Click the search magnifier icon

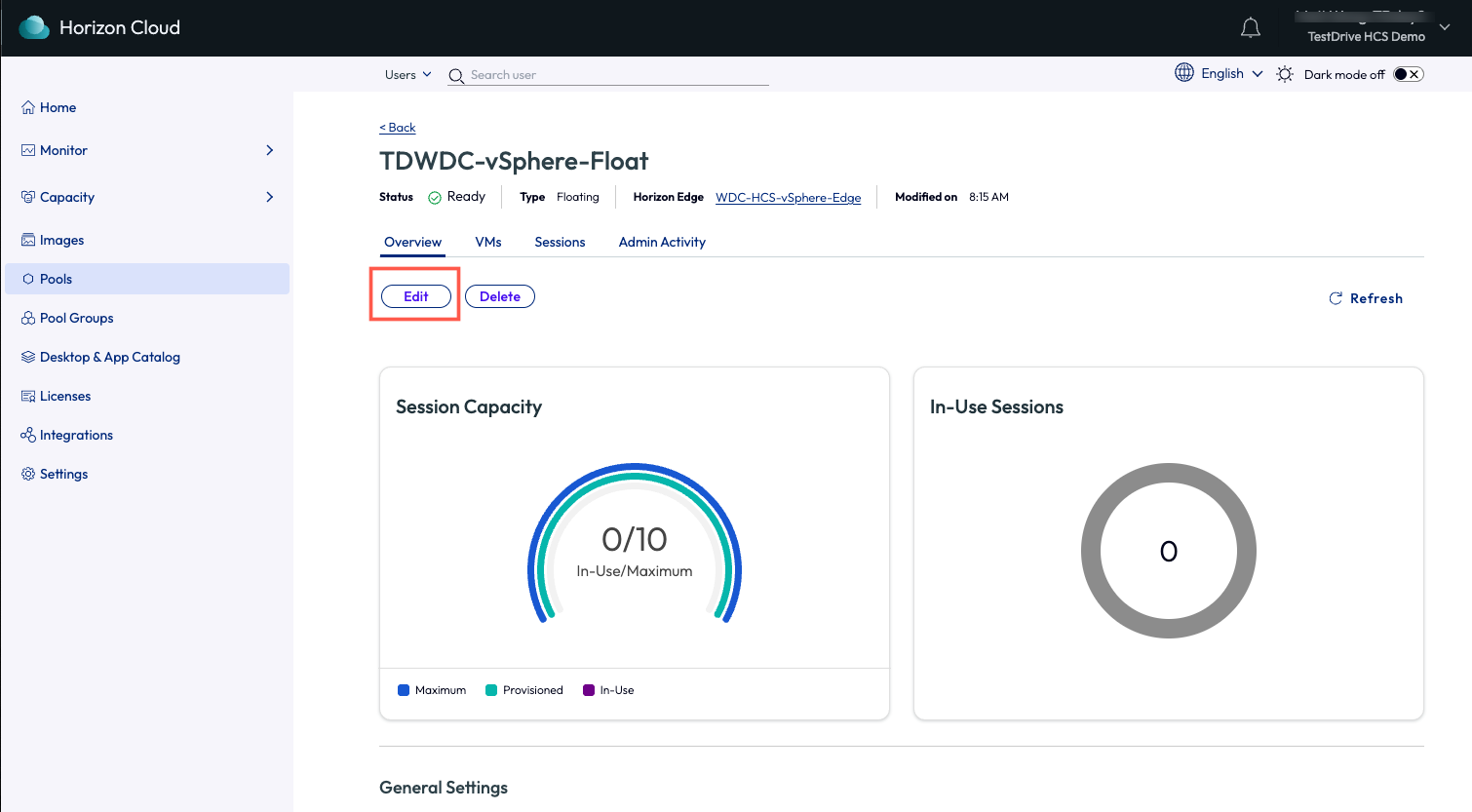click(455, 76)
